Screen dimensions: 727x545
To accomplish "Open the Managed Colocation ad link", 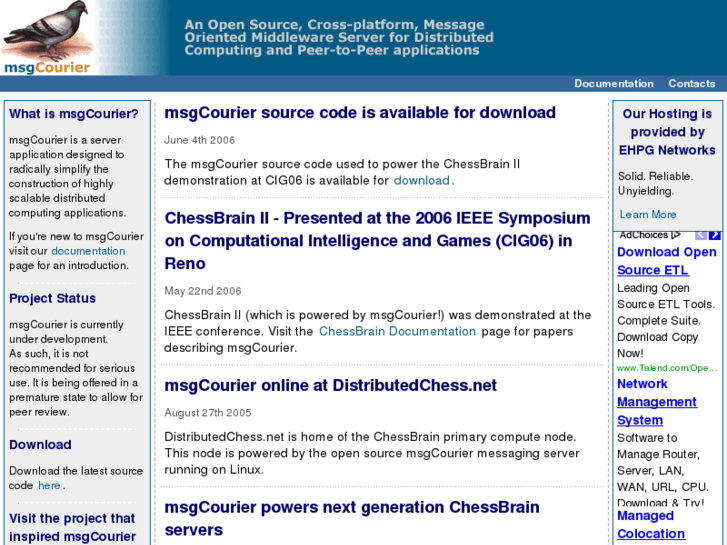I will coord(651,525).
